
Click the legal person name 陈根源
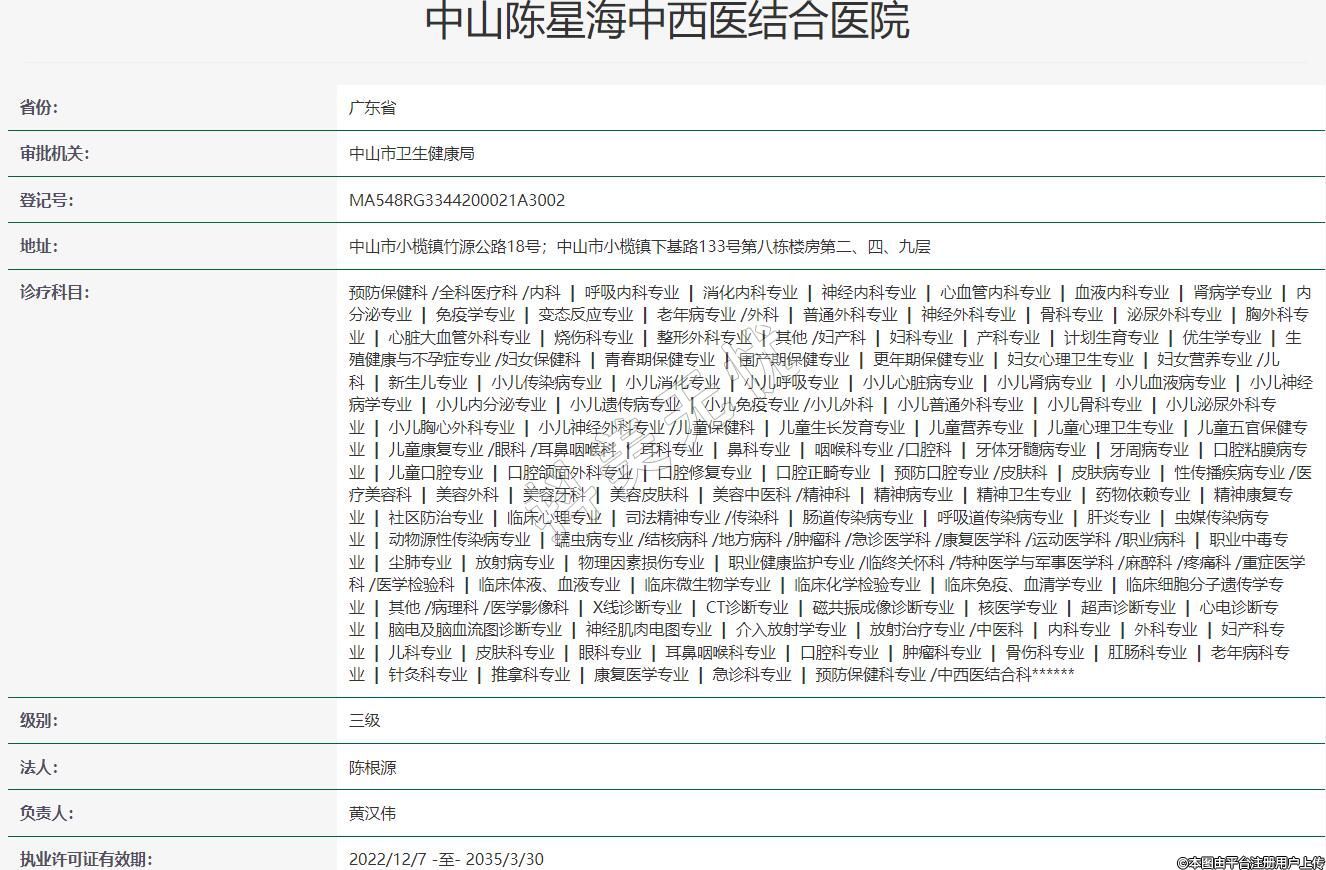click(x=372, y=768)
